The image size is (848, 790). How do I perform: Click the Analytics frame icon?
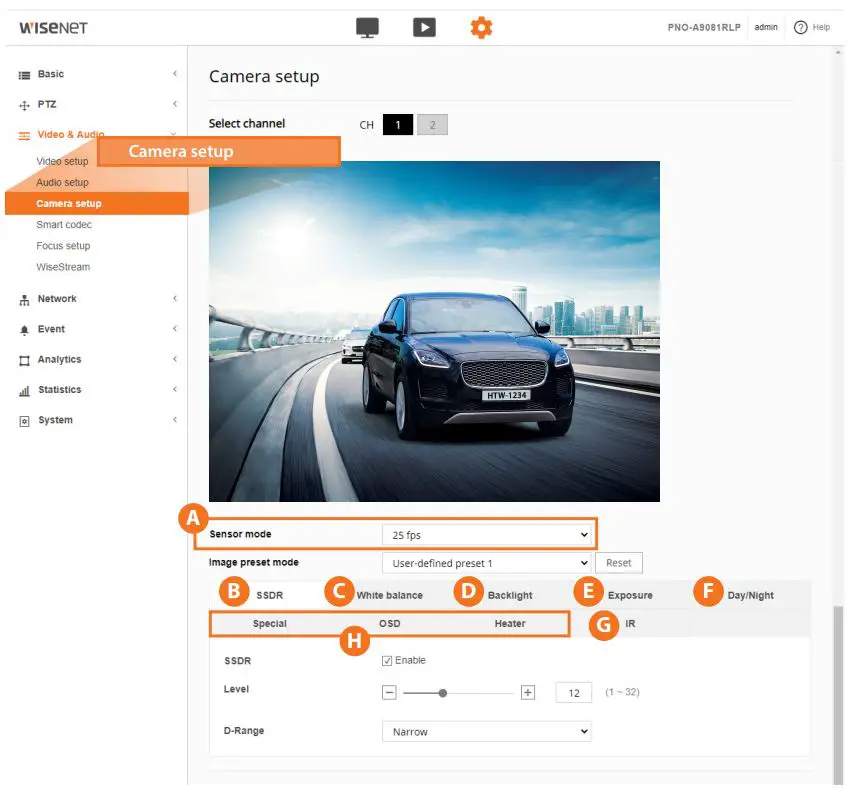point(24,361)
